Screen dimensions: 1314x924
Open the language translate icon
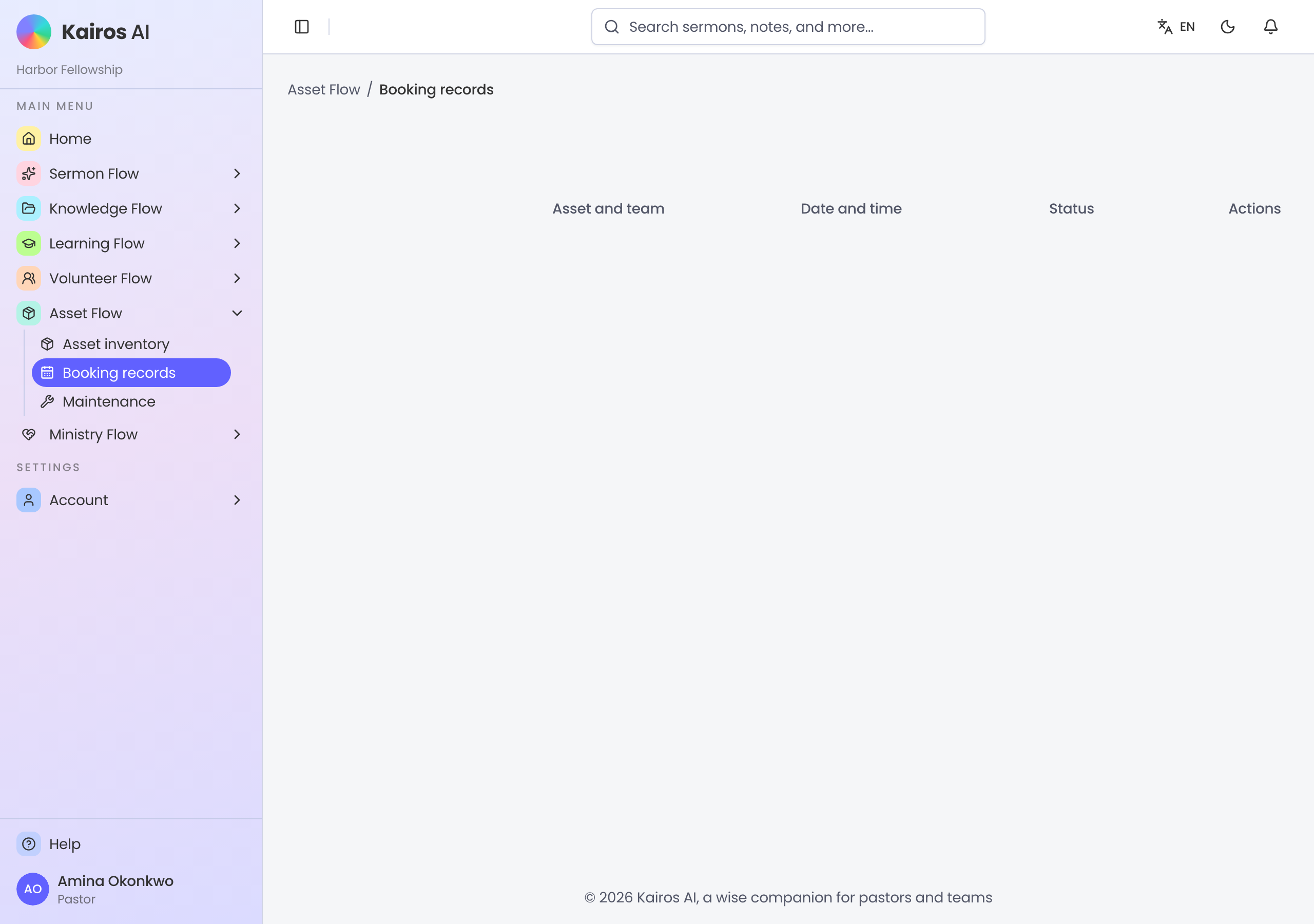click(x=1165, y=27)
